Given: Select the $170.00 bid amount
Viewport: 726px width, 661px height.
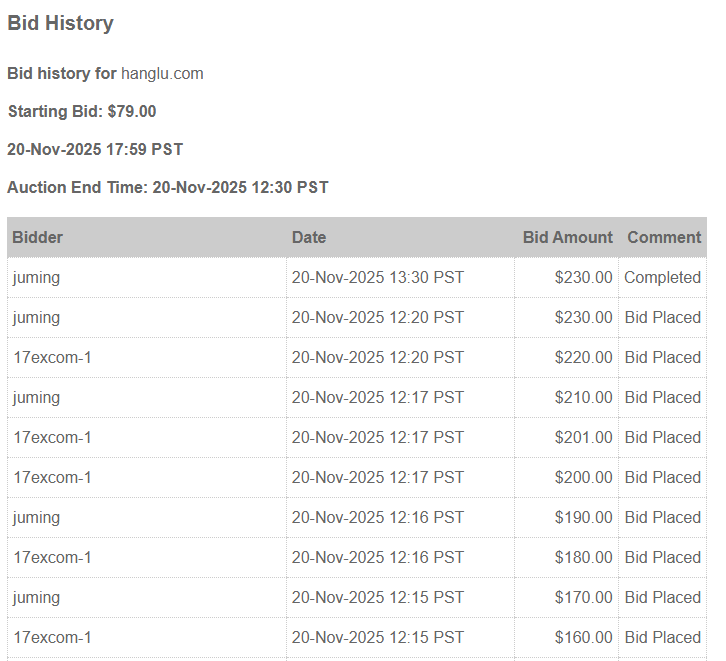Looking at the screenshot, I should click(x=584, y=597).
